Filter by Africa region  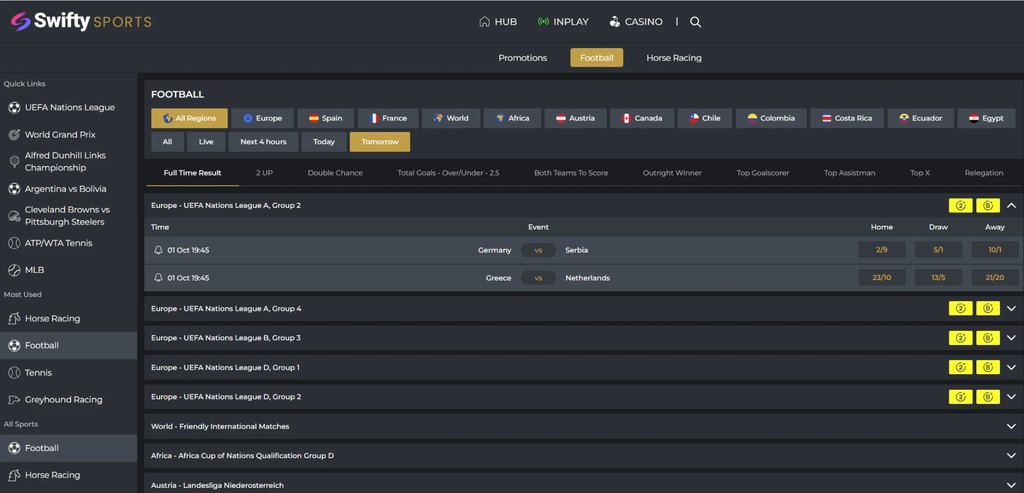pyautogui.click(x=513, y=118)
